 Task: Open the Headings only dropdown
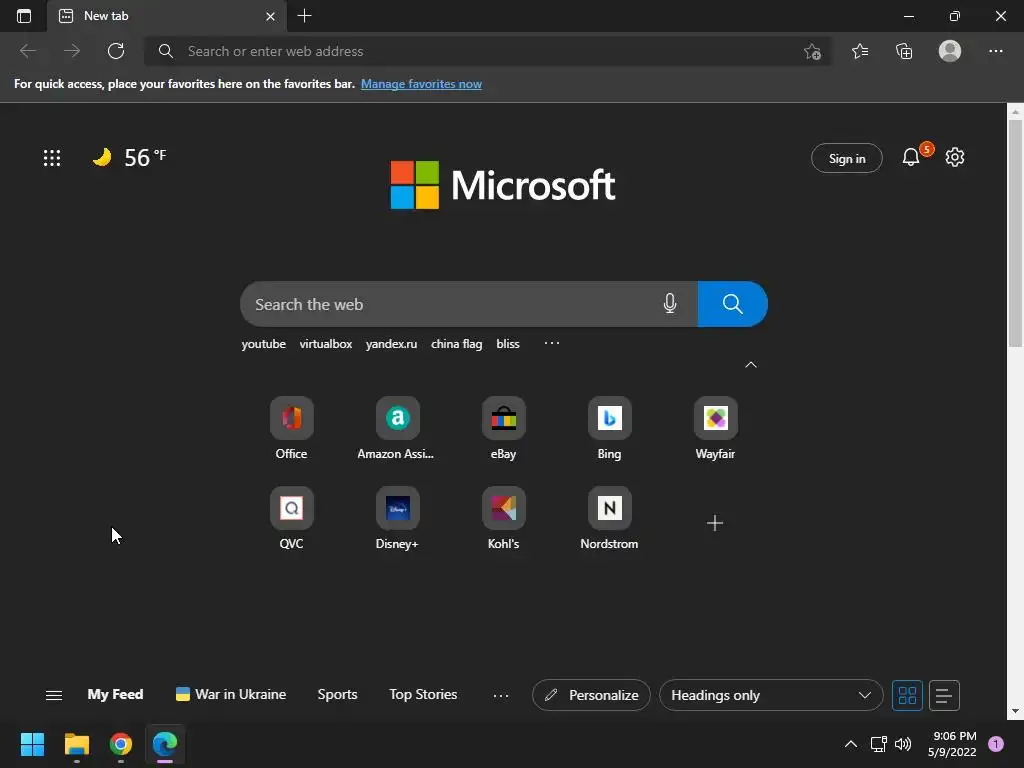(771, 696)
